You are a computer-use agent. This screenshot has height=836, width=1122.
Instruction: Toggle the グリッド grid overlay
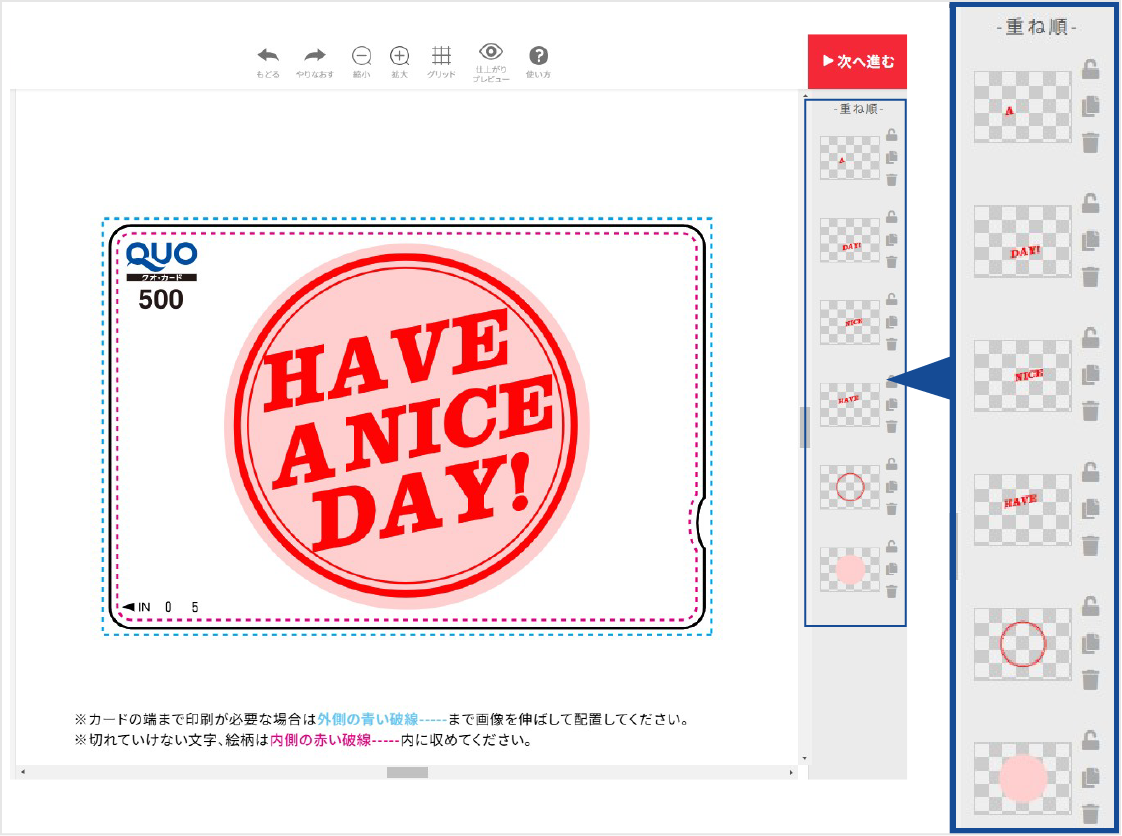[x=441, y=56]
